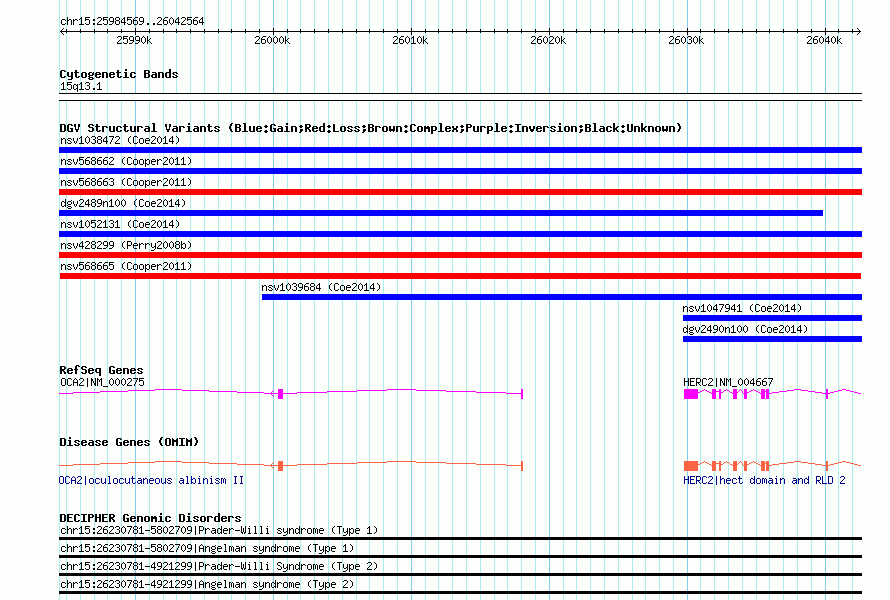This screenshot has width=890, height=600.
Task: Click the 25990k ruler position
Action: (x=135, y=40)
